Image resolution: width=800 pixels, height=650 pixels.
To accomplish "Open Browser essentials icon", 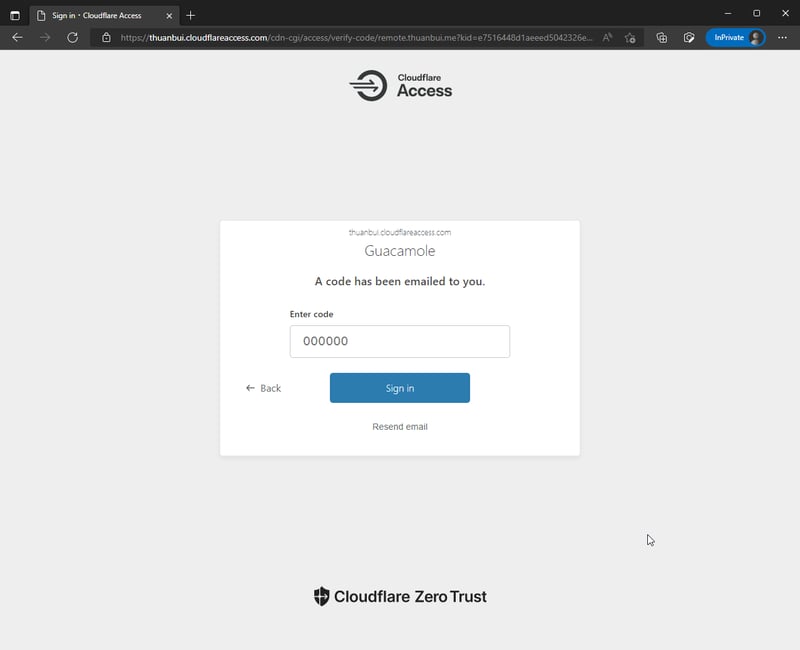I will point(689,37).
